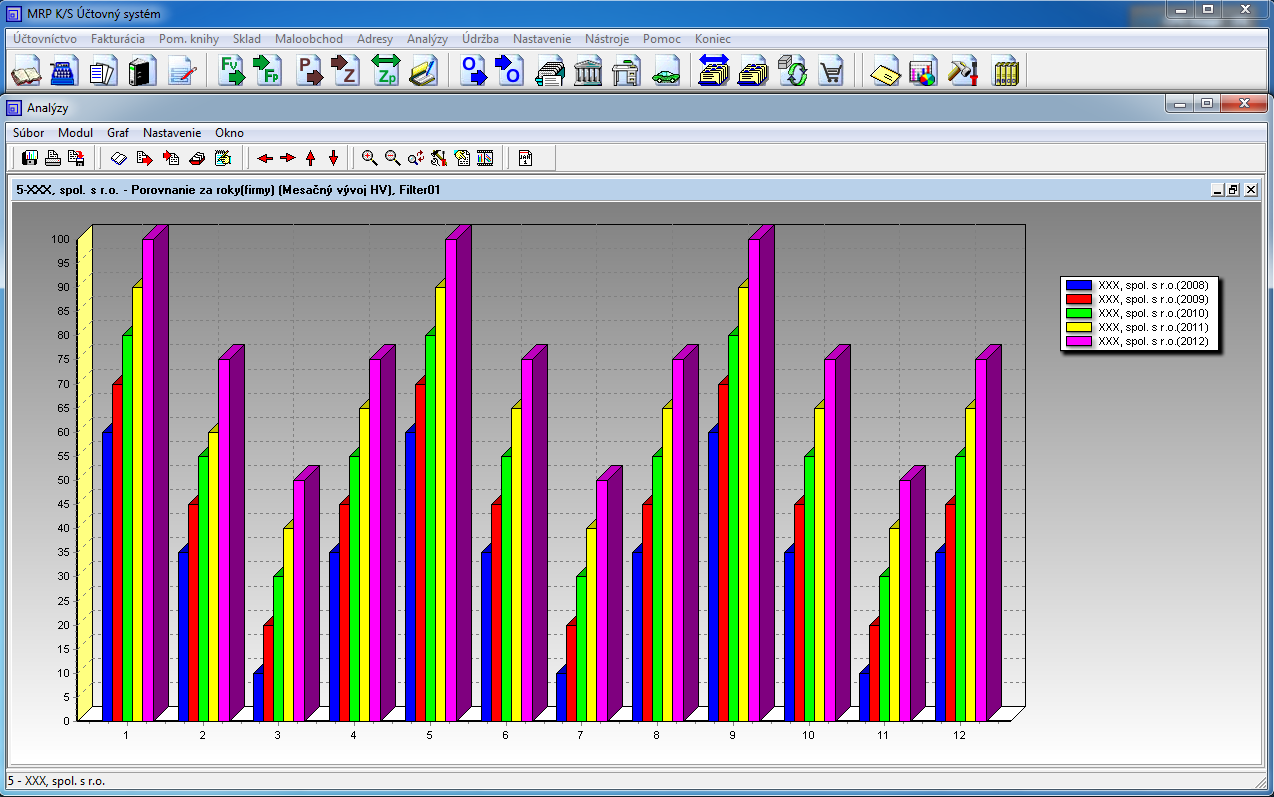Click the red left arrow icon
The height and width of the screenshot is (797, 1274).
(265, 157)
